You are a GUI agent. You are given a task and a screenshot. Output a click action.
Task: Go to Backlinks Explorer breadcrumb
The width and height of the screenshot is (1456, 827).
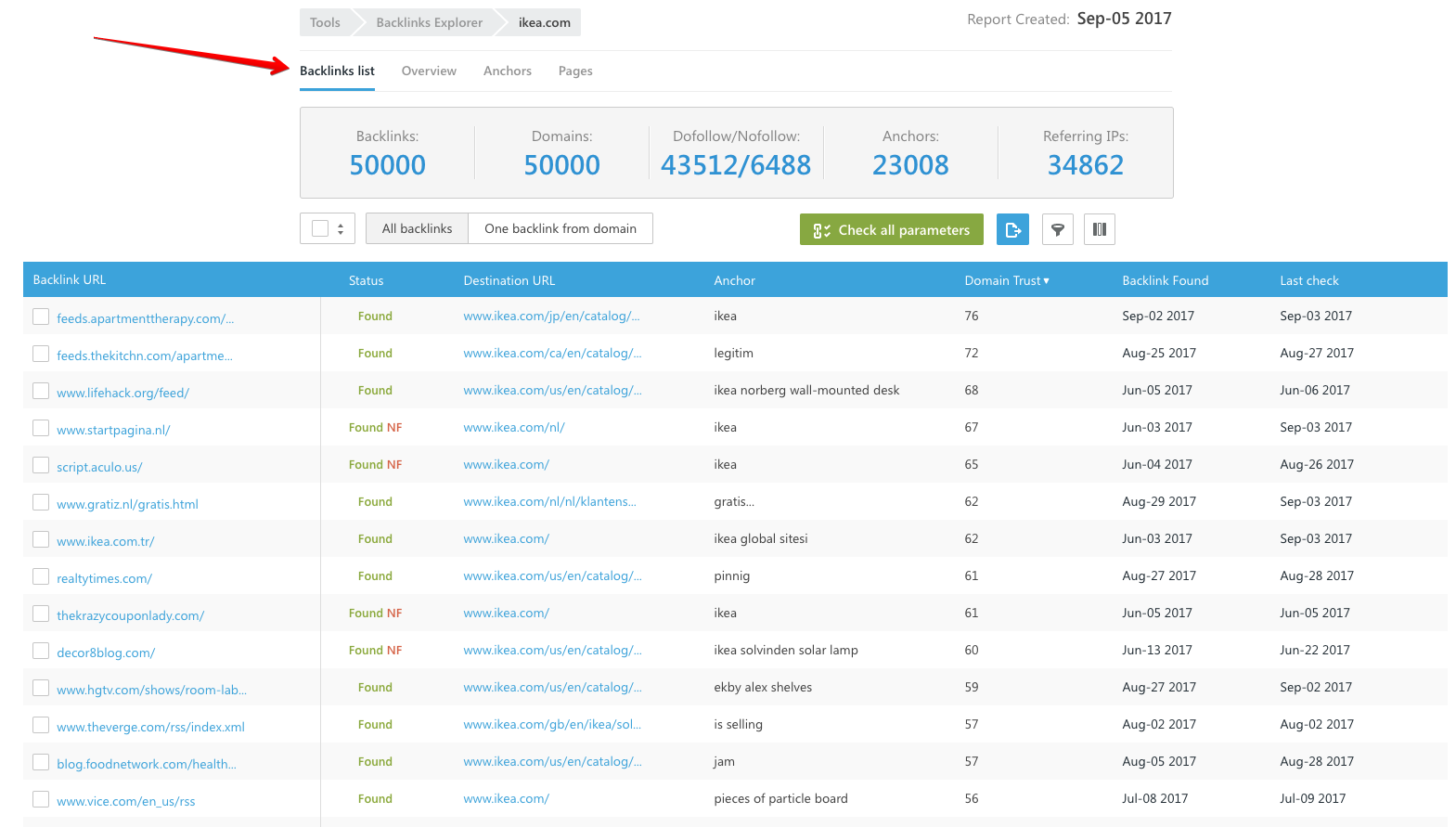point(430,22)
